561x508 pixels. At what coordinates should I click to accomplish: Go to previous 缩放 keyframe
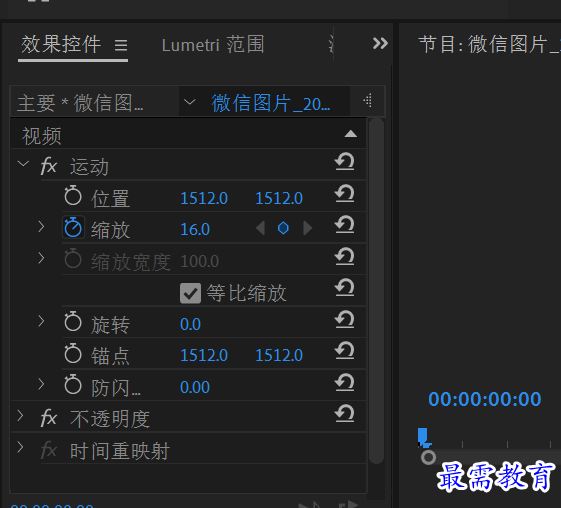pos(260,228)
